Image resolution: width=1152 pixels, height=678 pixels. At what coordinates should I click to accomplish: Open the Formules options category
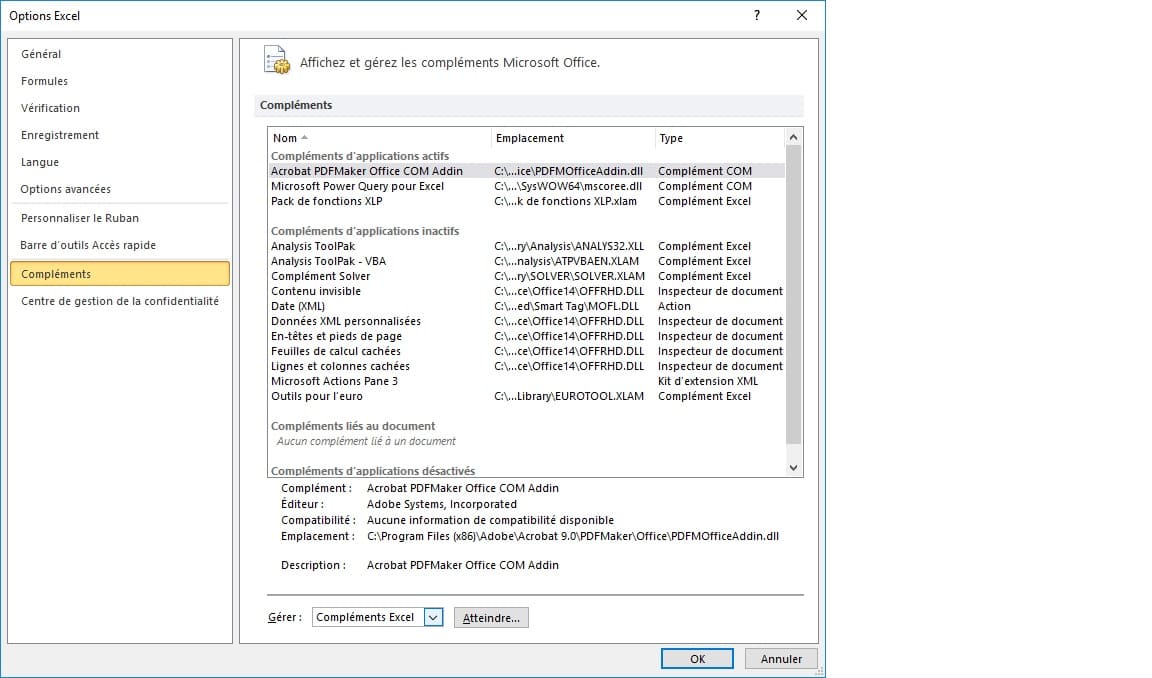coord(44,82)
